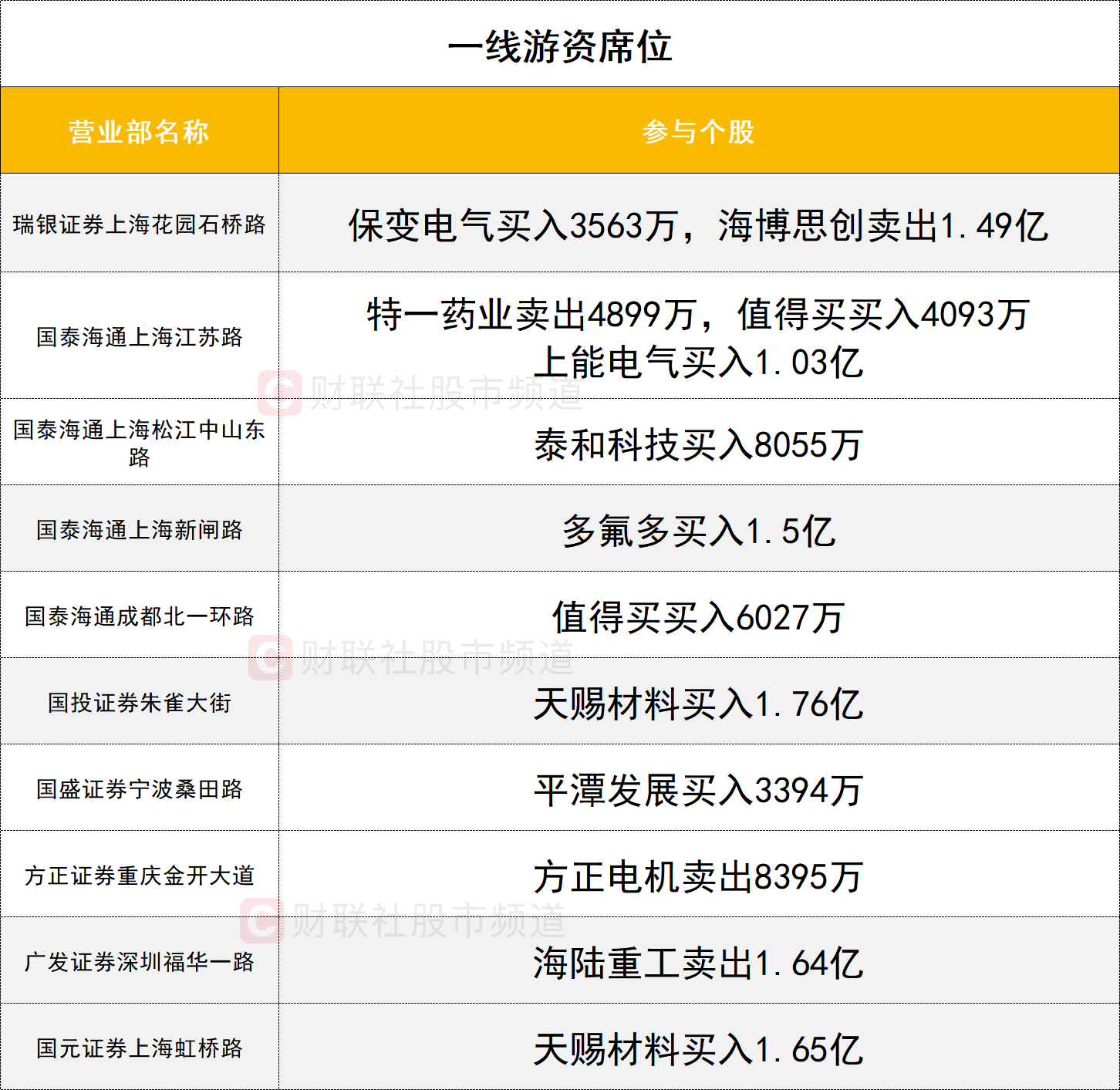Viewport: 1120px width, 1090px height.
Task: Select the "广发证券深圳福华一路" cell
Action: 140,960
